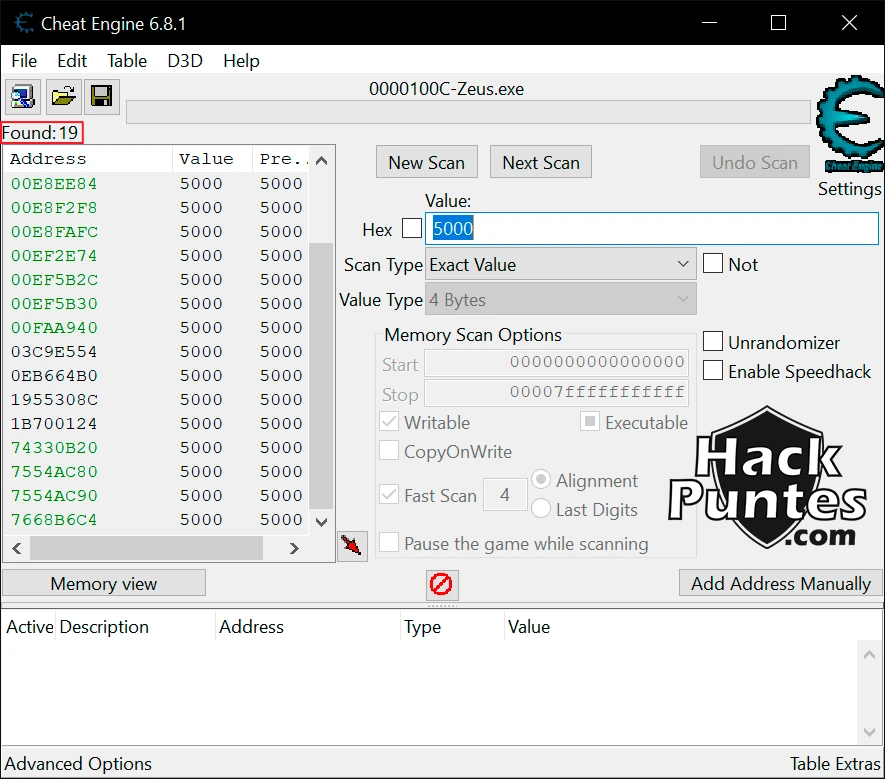Viewport: 885px width, 779px height.
Task: Click the save floppy disk icon
Action: pyautogui.click(x=102, y=97)
